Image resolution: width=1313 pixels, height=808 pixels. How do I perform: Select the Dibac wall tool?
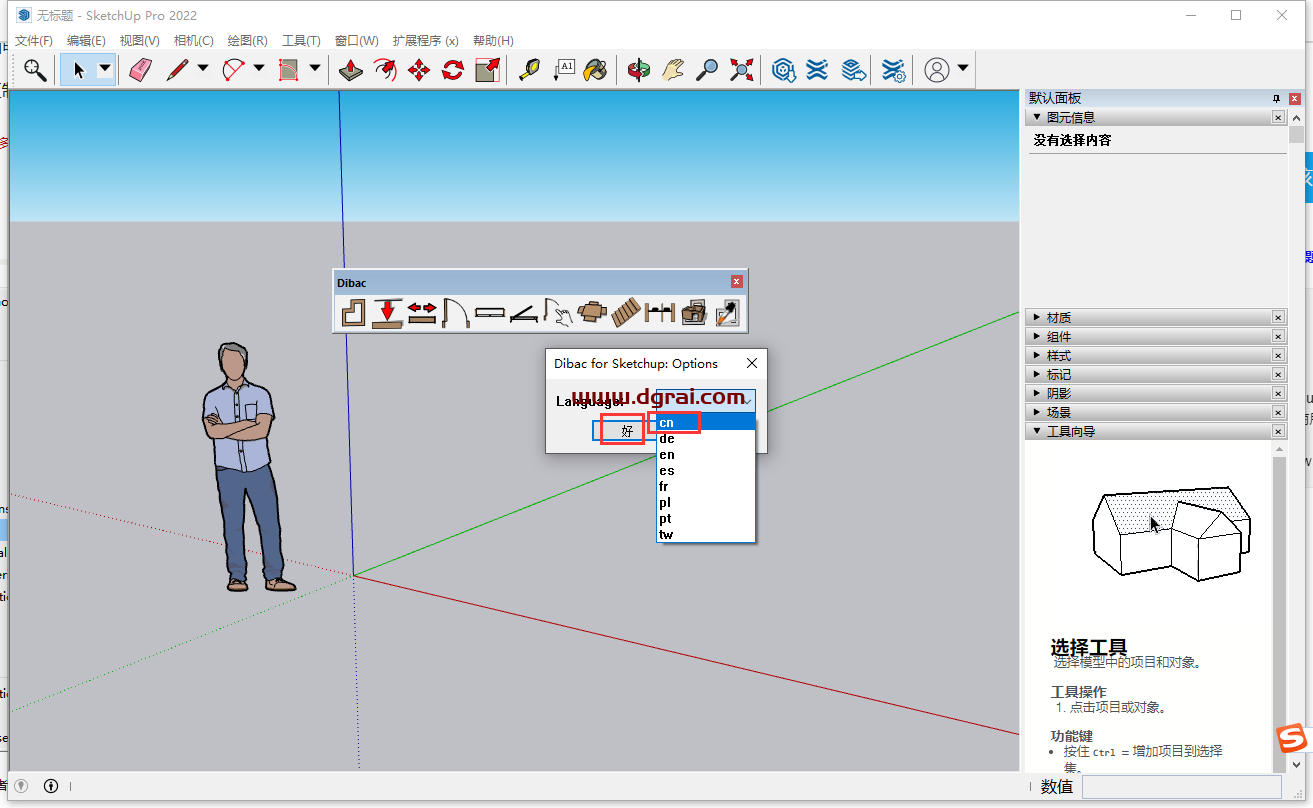point(354,314)
